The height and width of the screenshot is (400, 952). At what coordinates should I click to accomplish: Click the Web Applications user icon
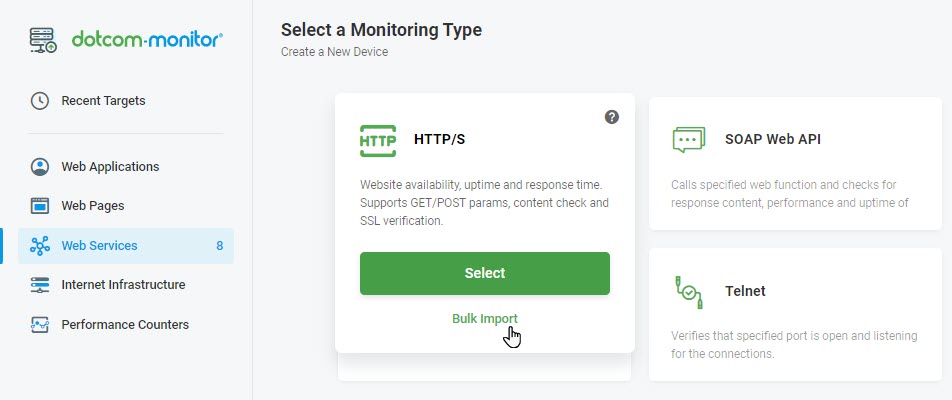click(x=40, y=167)
